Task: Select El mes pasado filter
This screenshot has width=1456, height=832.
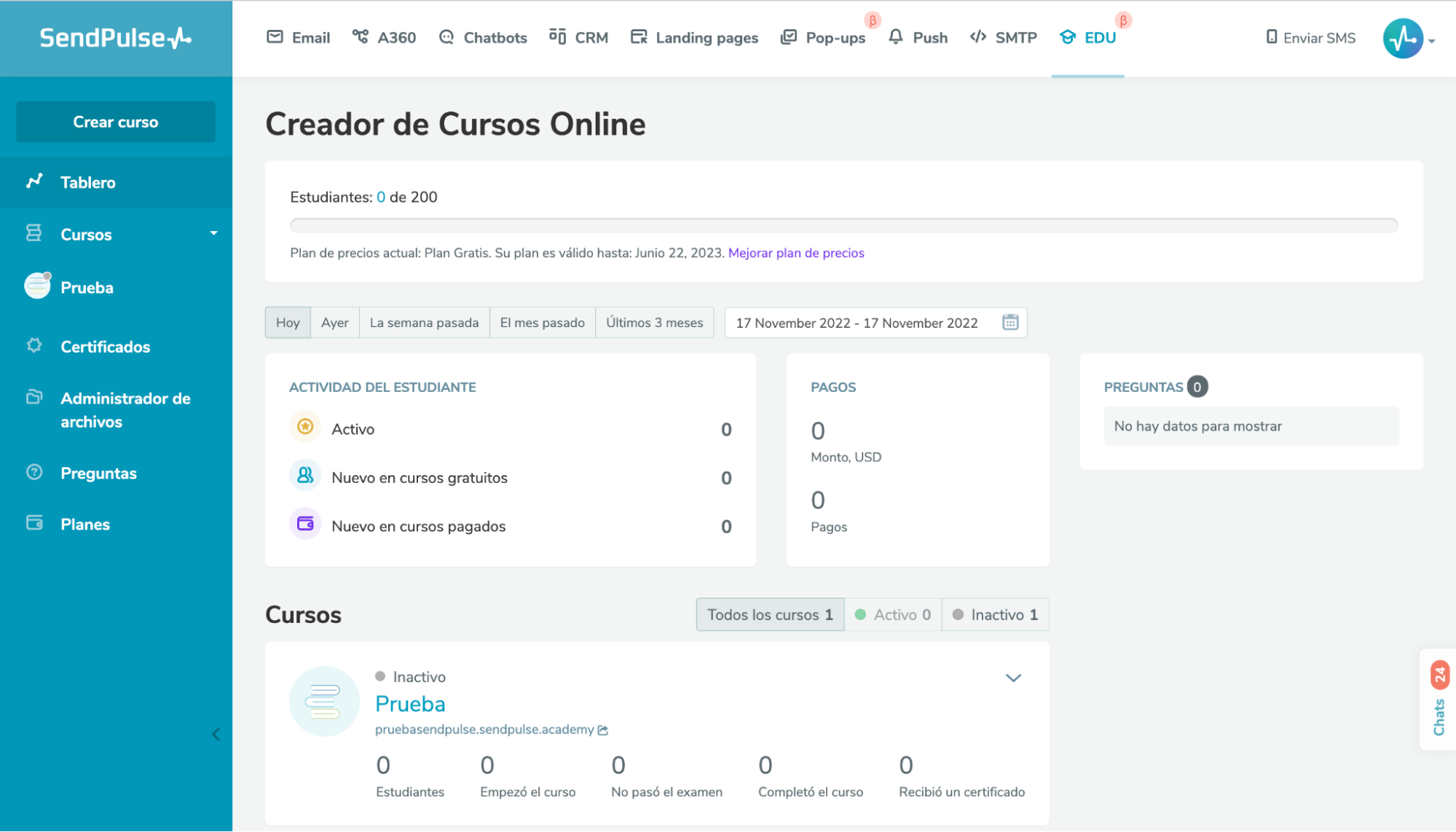Action: [543, 323]
